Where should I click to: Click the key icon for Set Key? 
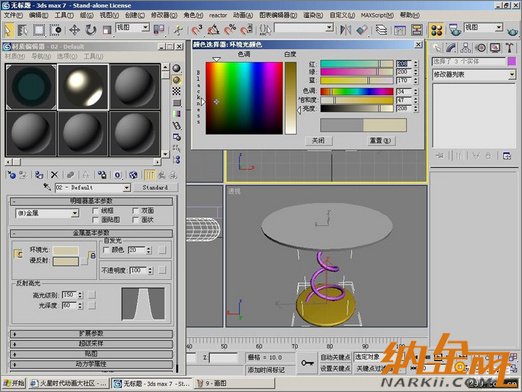(307, 363)
